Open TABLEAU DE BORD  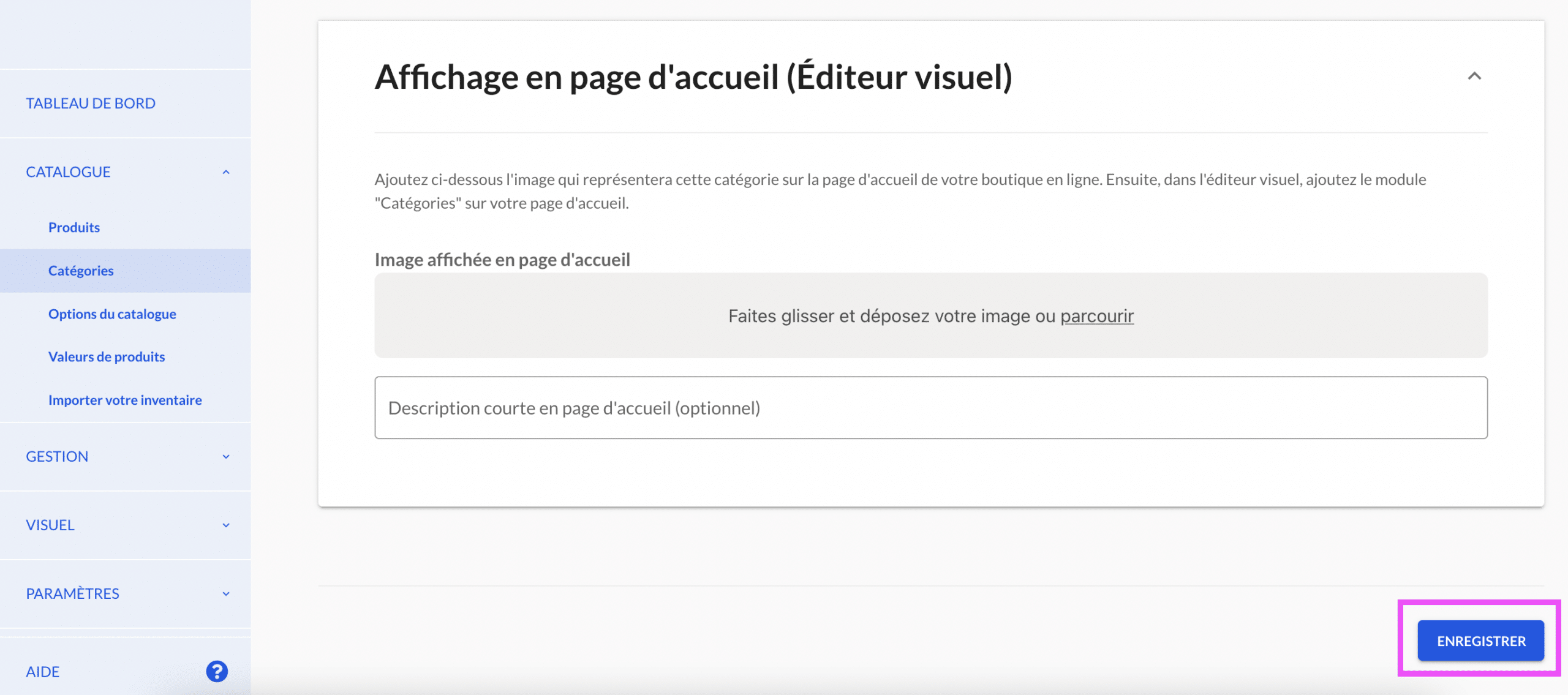click(91, 103)
